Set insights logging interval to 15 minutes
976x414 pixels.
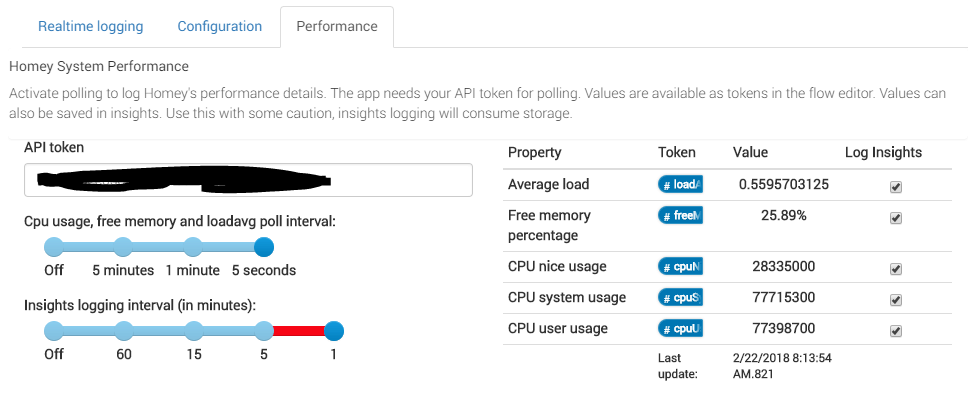[194, 331]
